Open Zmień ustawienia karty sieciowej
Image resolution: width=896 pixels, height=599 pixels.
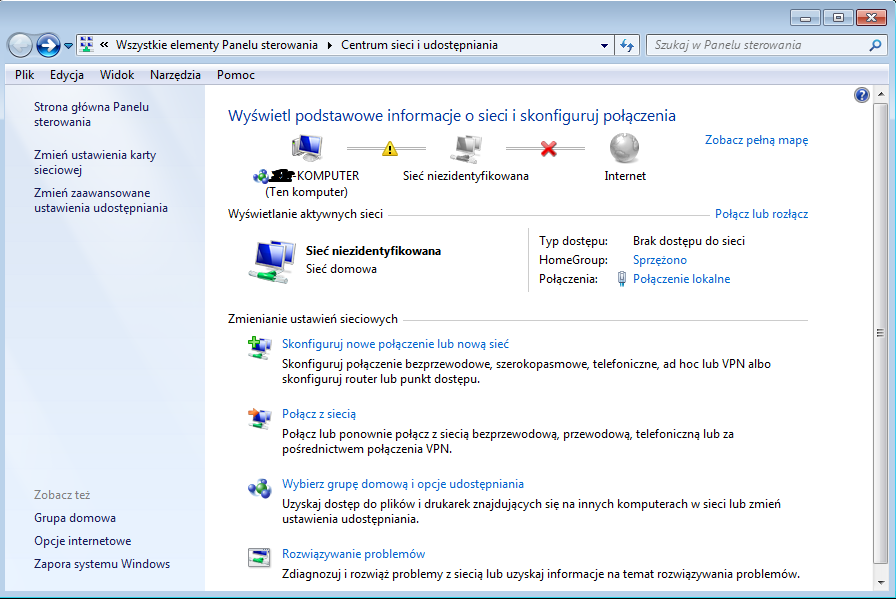coord(95,163)
